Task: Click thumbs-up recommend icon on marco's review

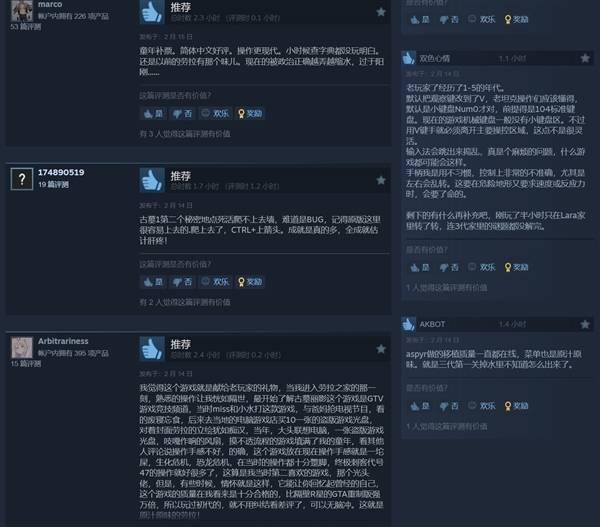Action: coord(152,12)
